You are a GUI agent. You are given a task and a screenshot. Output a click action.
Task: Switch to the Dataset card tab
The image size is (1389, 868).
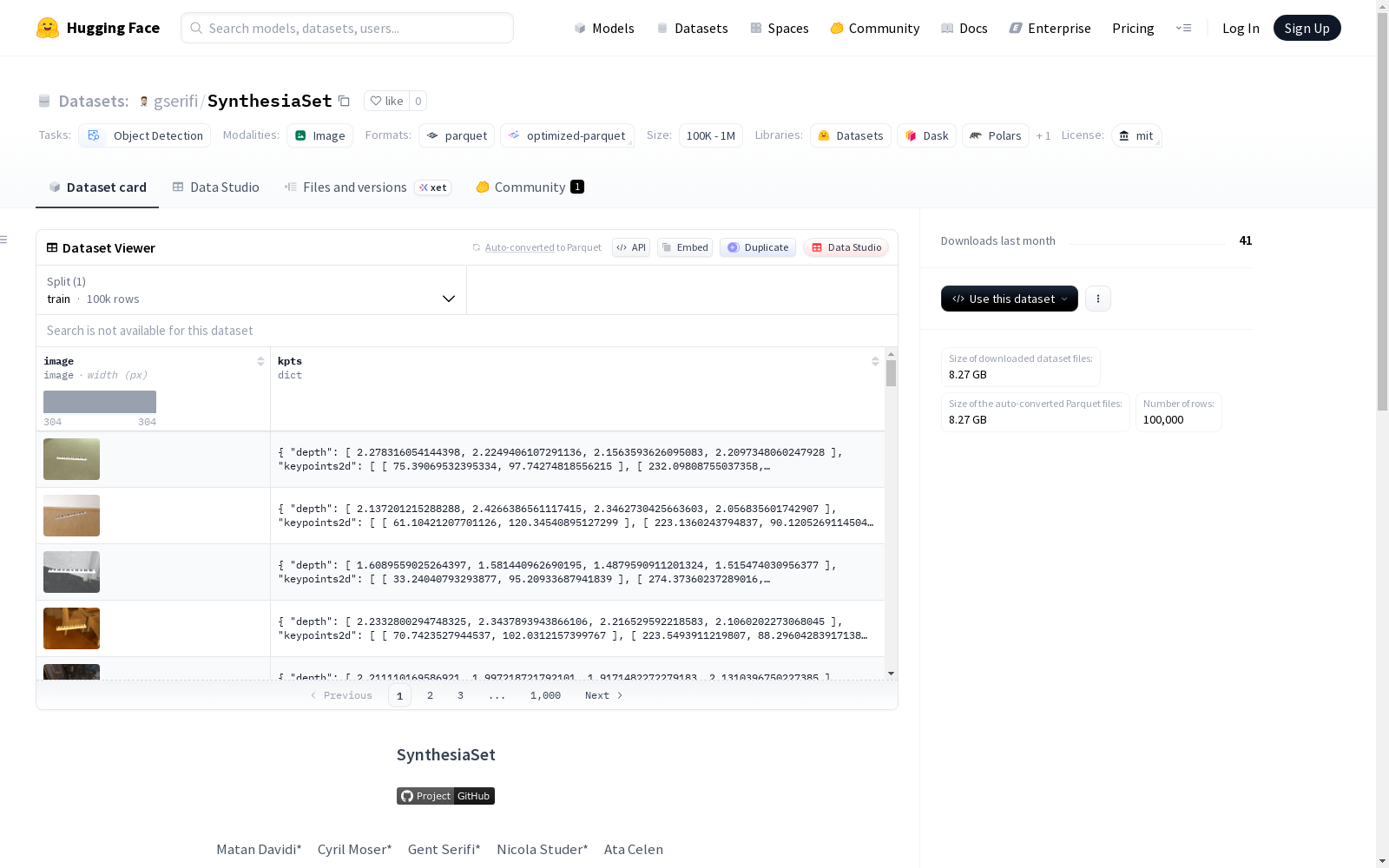(x=97, y=187)
